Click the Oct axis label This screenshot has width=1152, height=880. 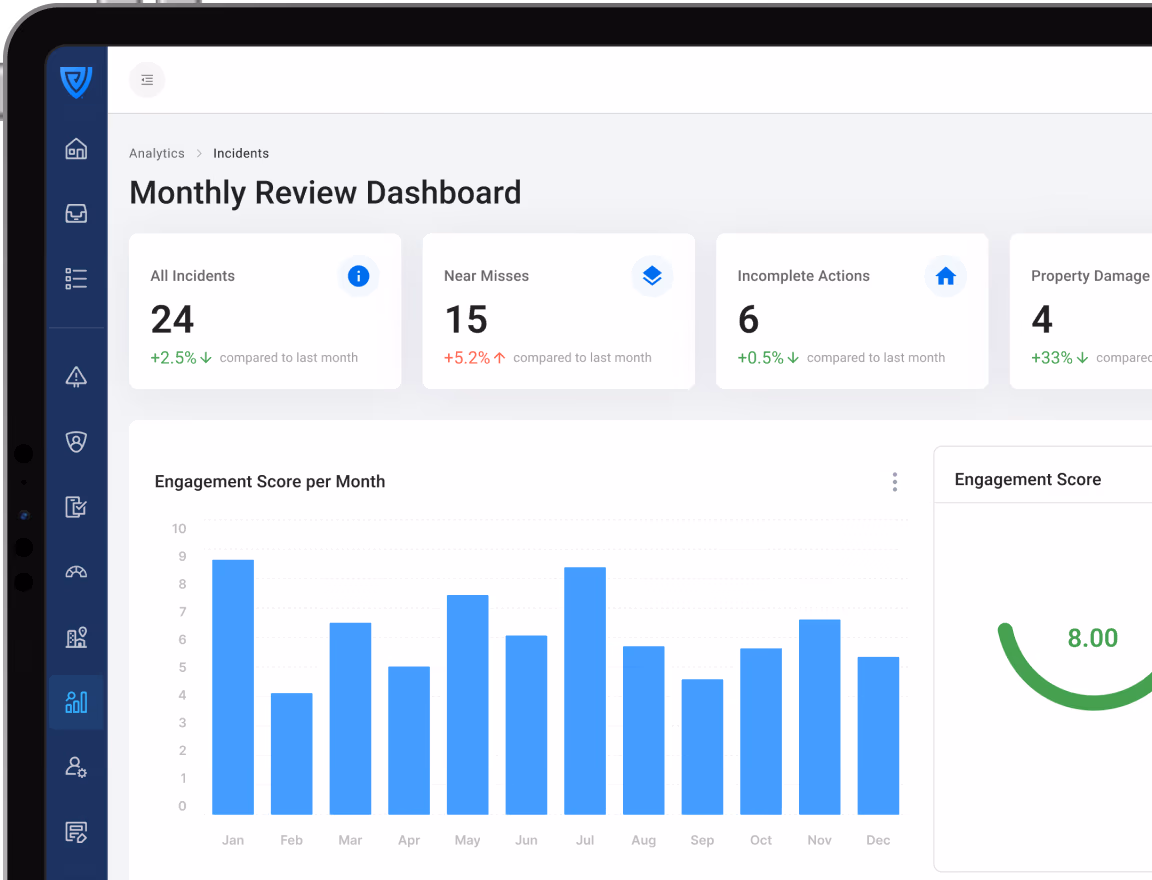pos(761,840)
